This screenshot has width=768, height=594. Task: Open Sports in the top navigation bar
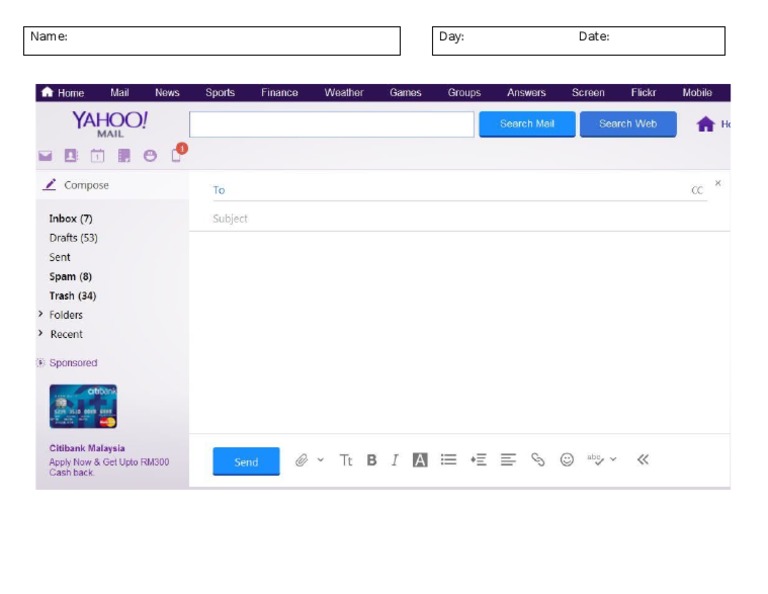220,93
